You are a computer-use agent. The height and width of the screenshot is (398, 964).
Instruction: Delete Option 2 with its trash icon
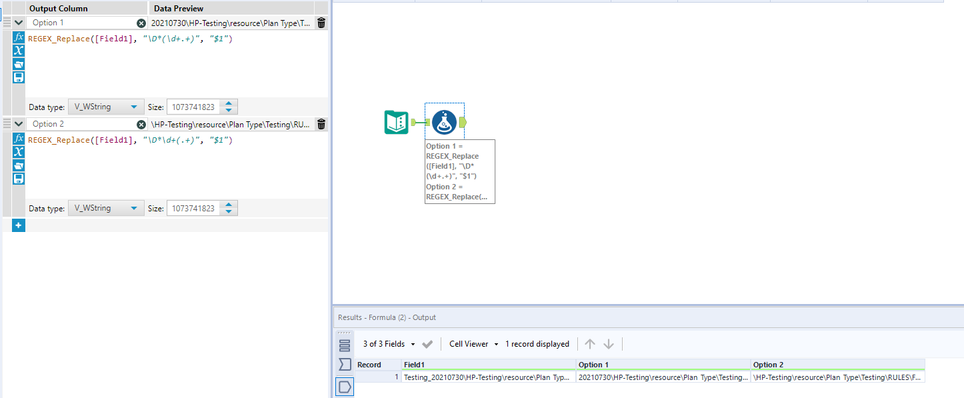pos(321,124)
